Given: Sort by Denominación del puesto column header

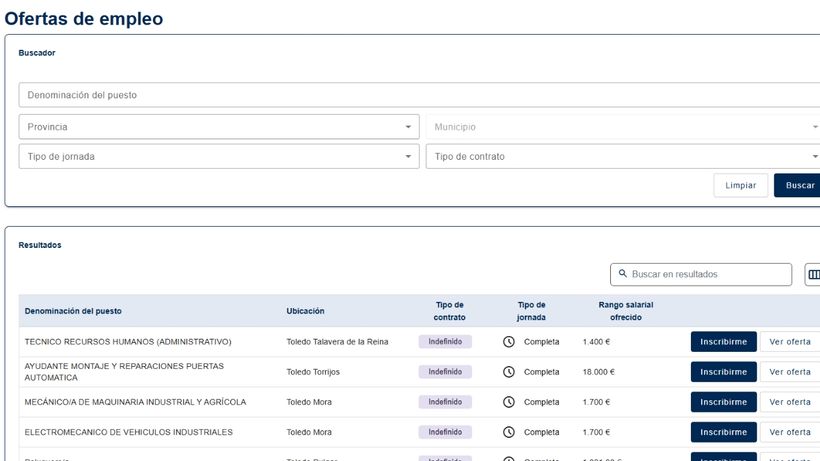Looking at the screenshot, I should 73,311.
